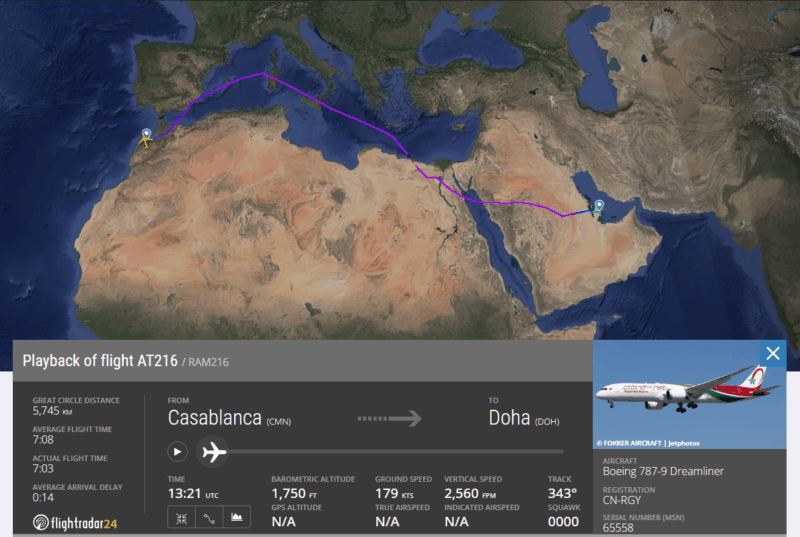
Task: Close the flight playback panel
Action: 772,353
